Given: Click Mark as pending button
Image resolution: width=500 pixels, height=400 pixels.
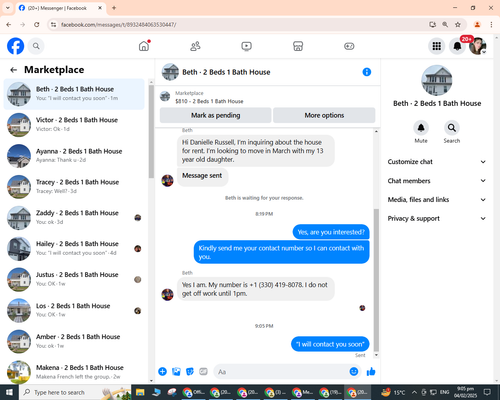Looking at the screenshot, I should pos(215,115).
